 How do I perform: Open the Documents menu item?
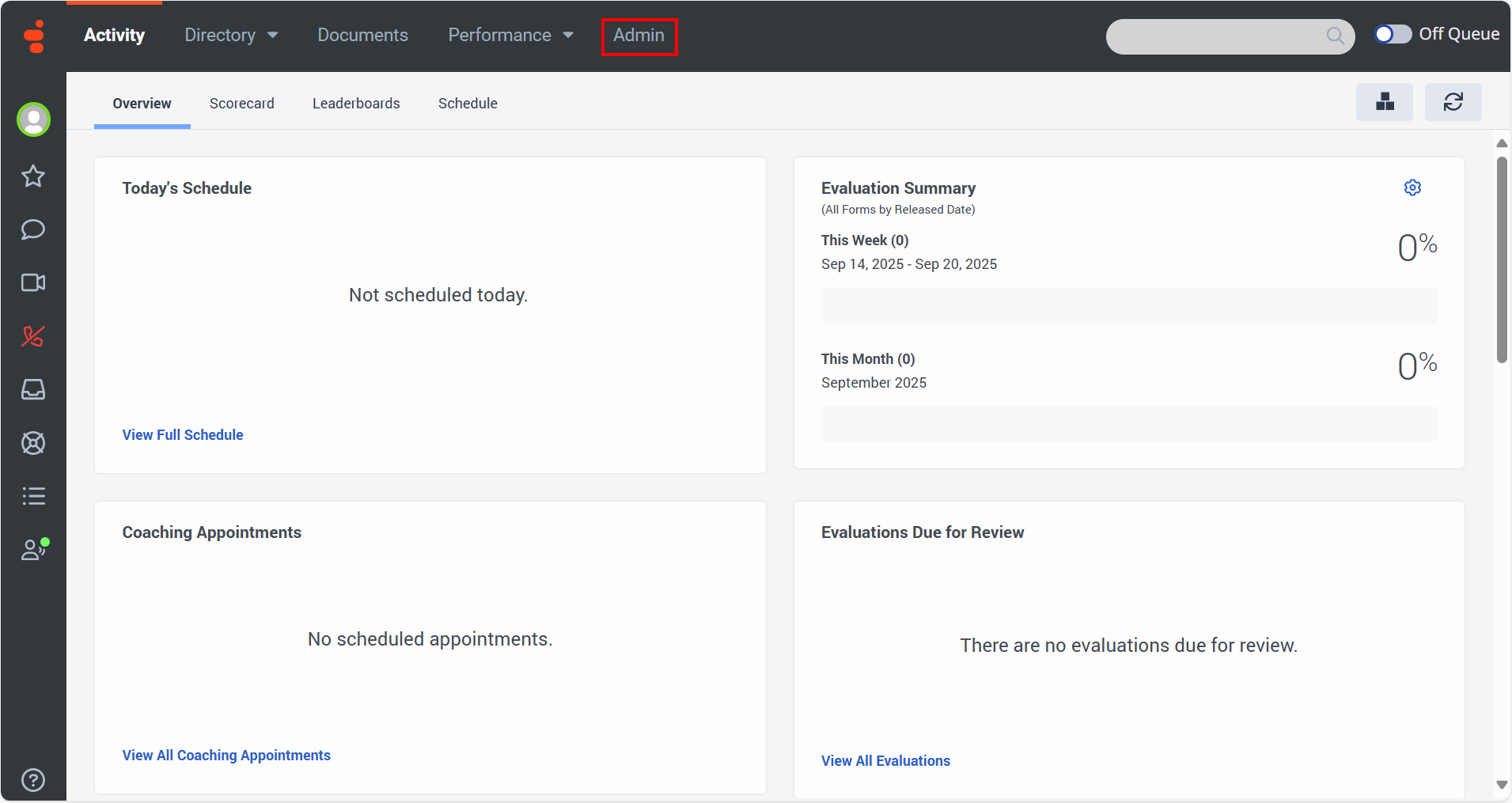[x=363, y=35]
